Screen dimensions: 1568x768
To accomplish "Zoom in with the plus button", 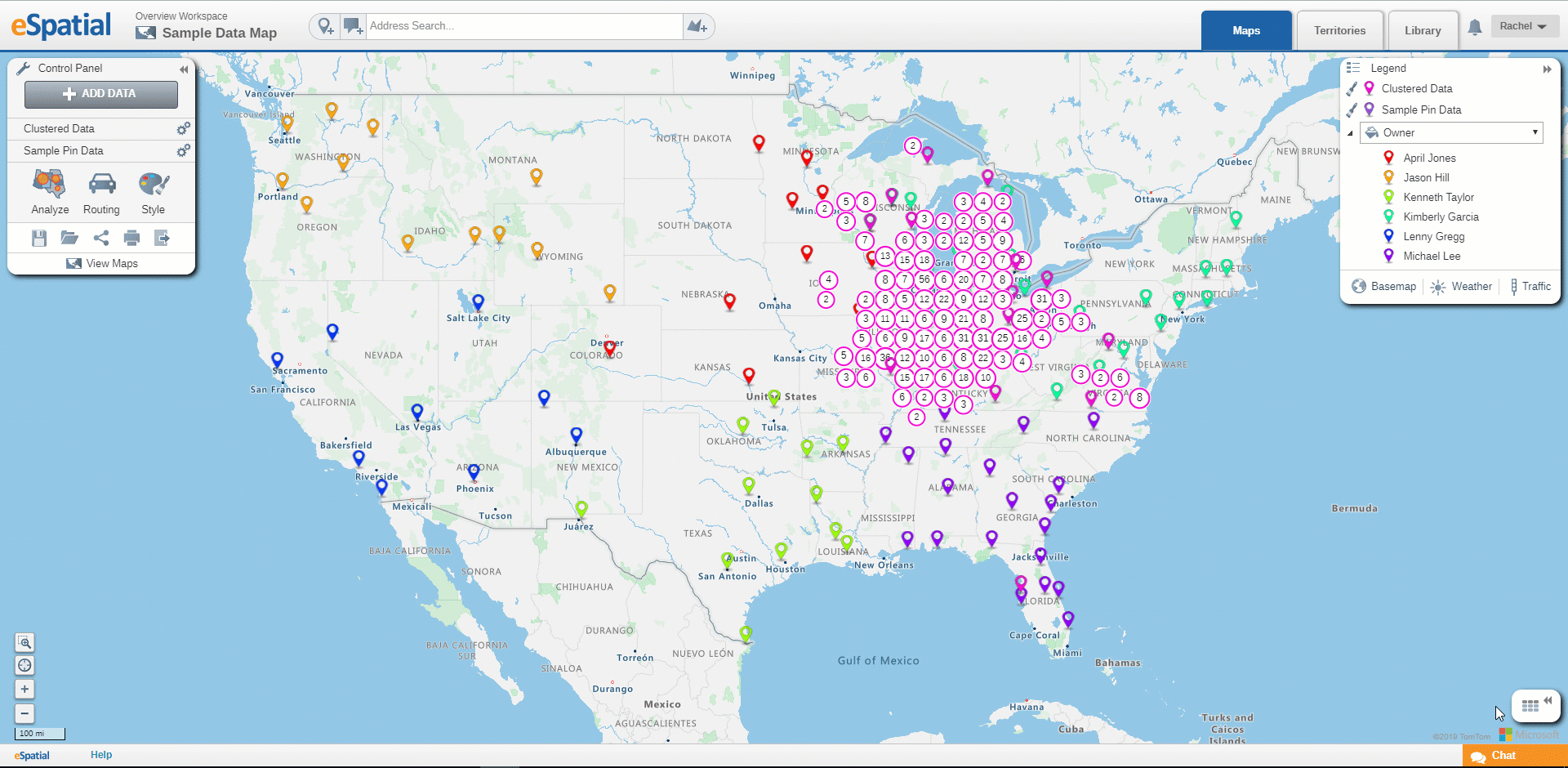I will (24, 690).
